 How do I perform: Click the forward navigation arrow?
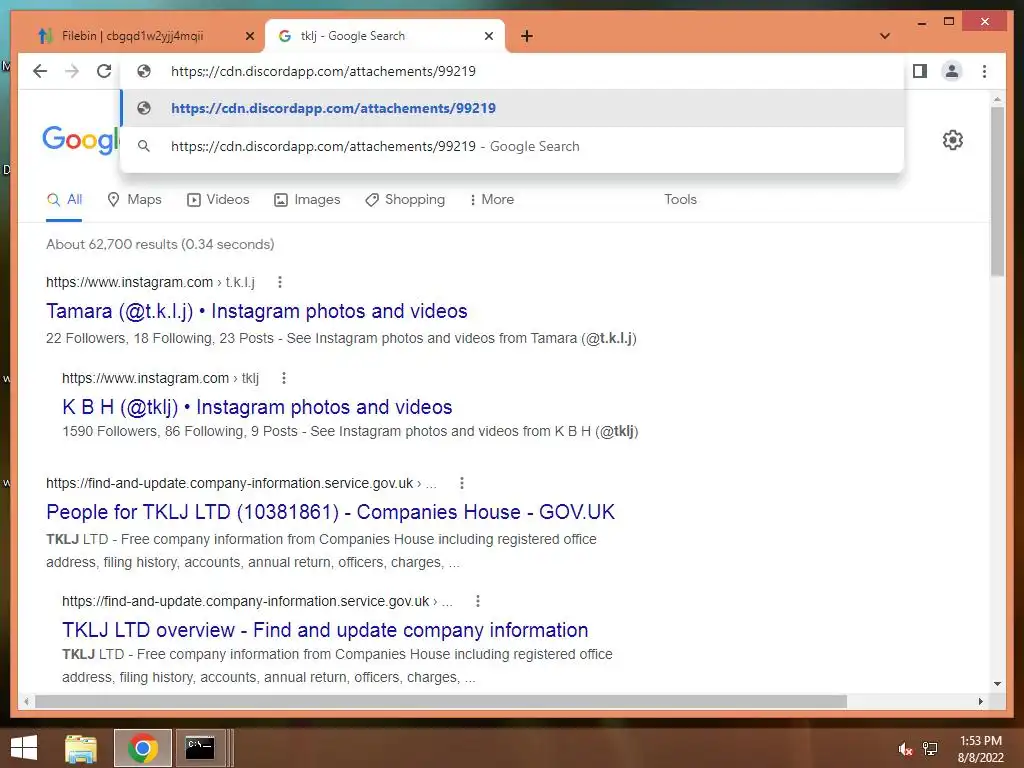[72, 71]
